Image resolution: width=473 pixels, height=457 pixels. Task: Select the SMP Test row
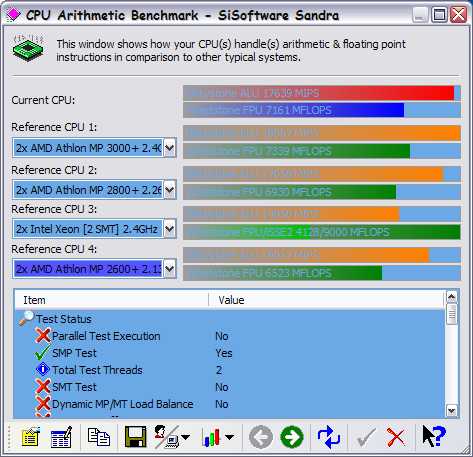coord(230,353)
